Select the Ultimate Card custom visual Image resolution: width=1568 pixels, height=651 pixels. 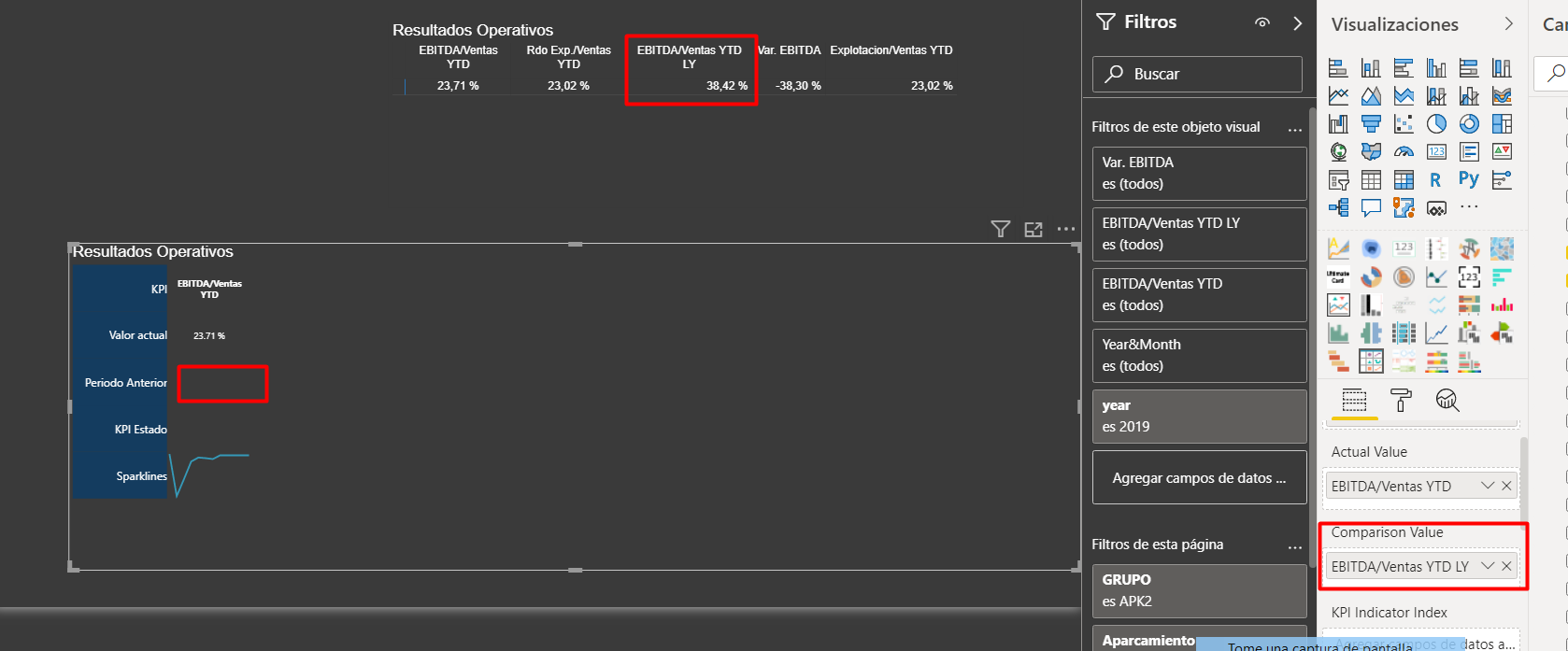tap(1338, 277)
